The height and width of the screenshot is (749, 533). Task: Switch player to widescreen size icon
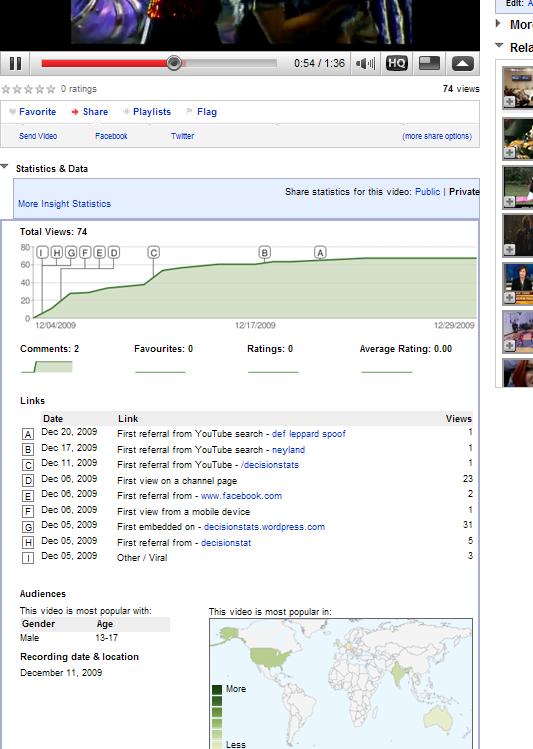429,63
